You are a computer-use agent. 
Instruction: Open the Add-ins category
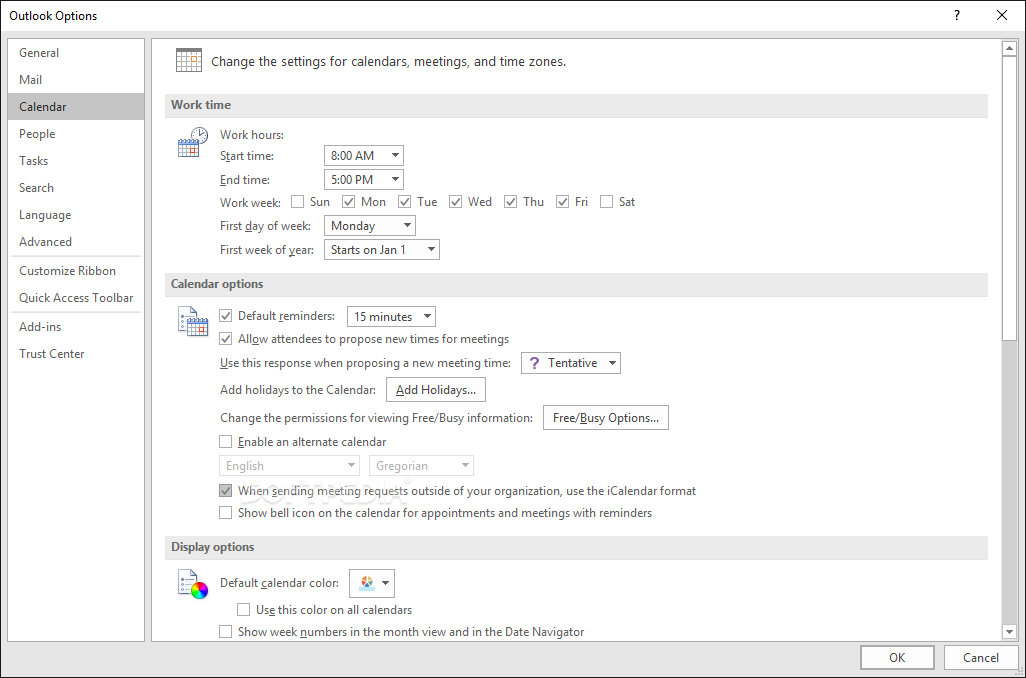(x=76, y=327)
